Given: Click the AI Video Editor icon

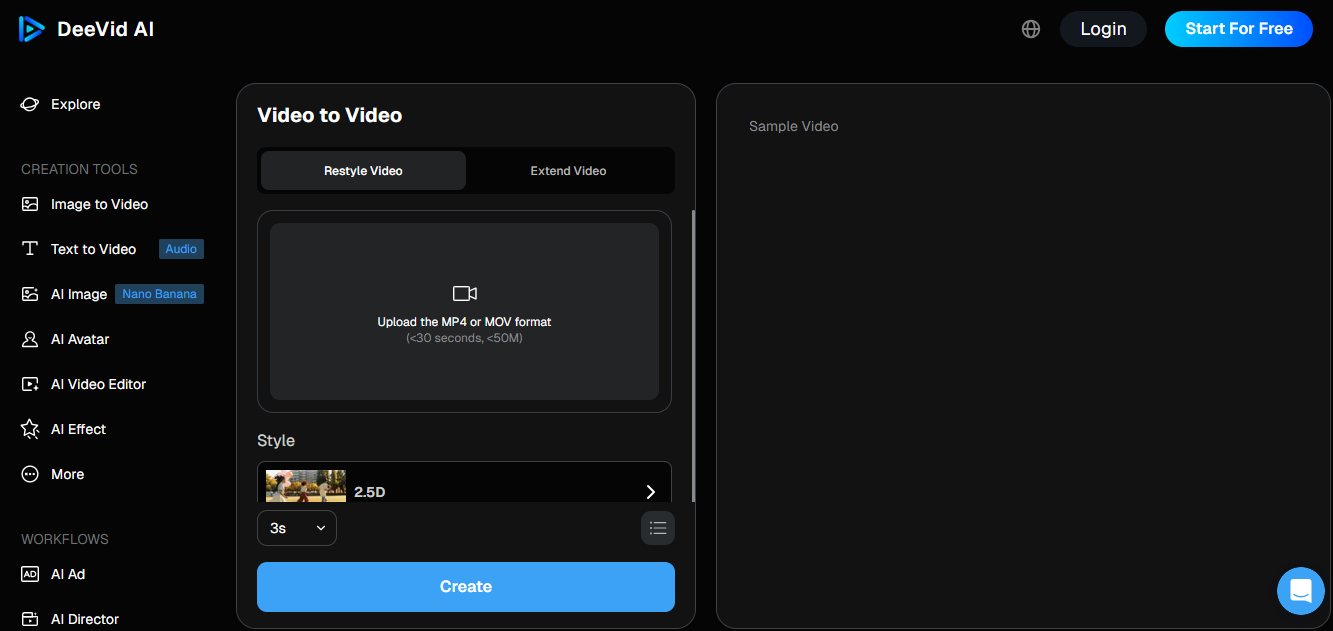Looking at the screenshot, I should [30, 384].
